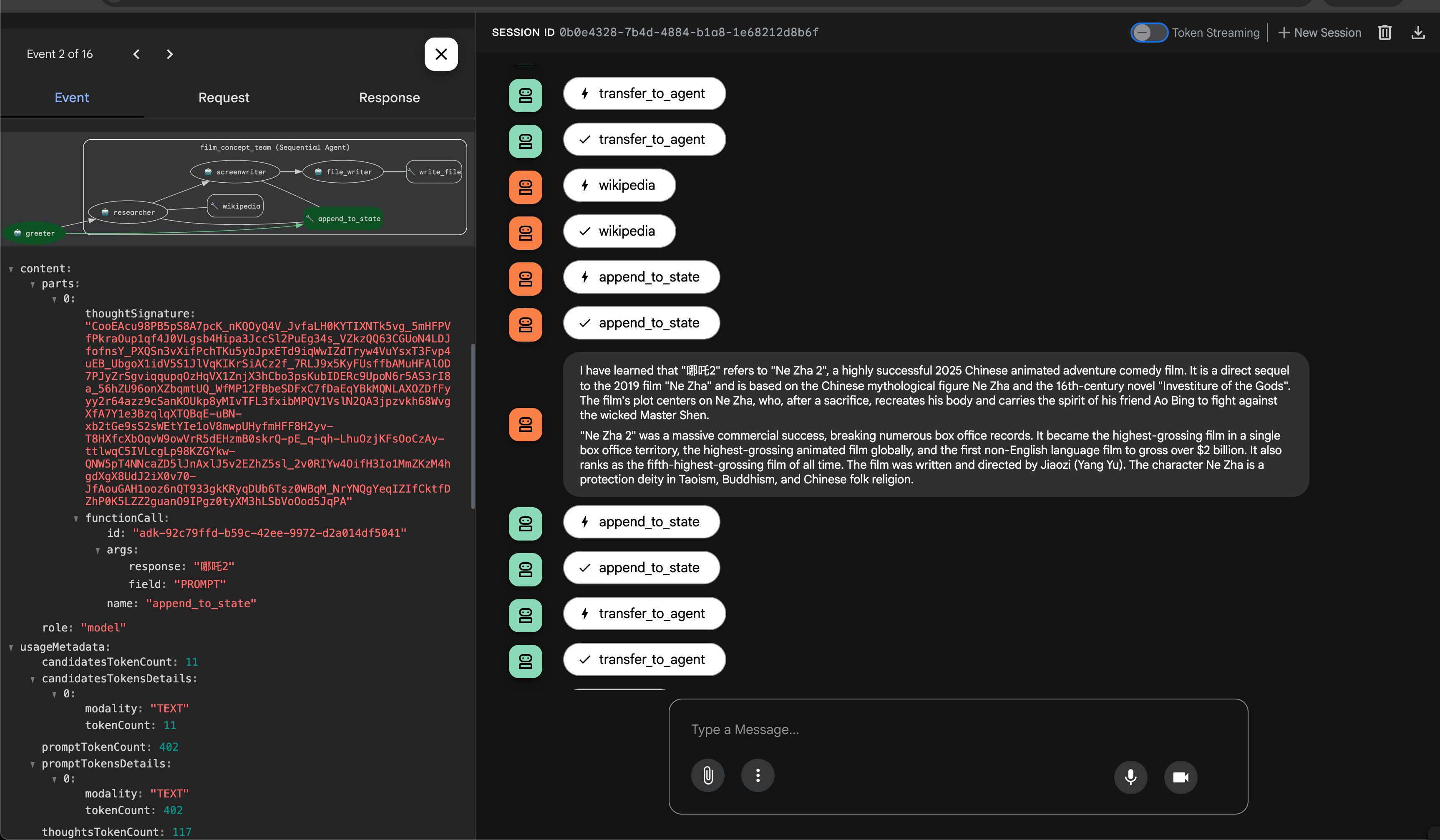The height and width of the screenshot is (840, 1440).
Task: Open the first transfer_to_agent function call chip
Action: (644, 94)
